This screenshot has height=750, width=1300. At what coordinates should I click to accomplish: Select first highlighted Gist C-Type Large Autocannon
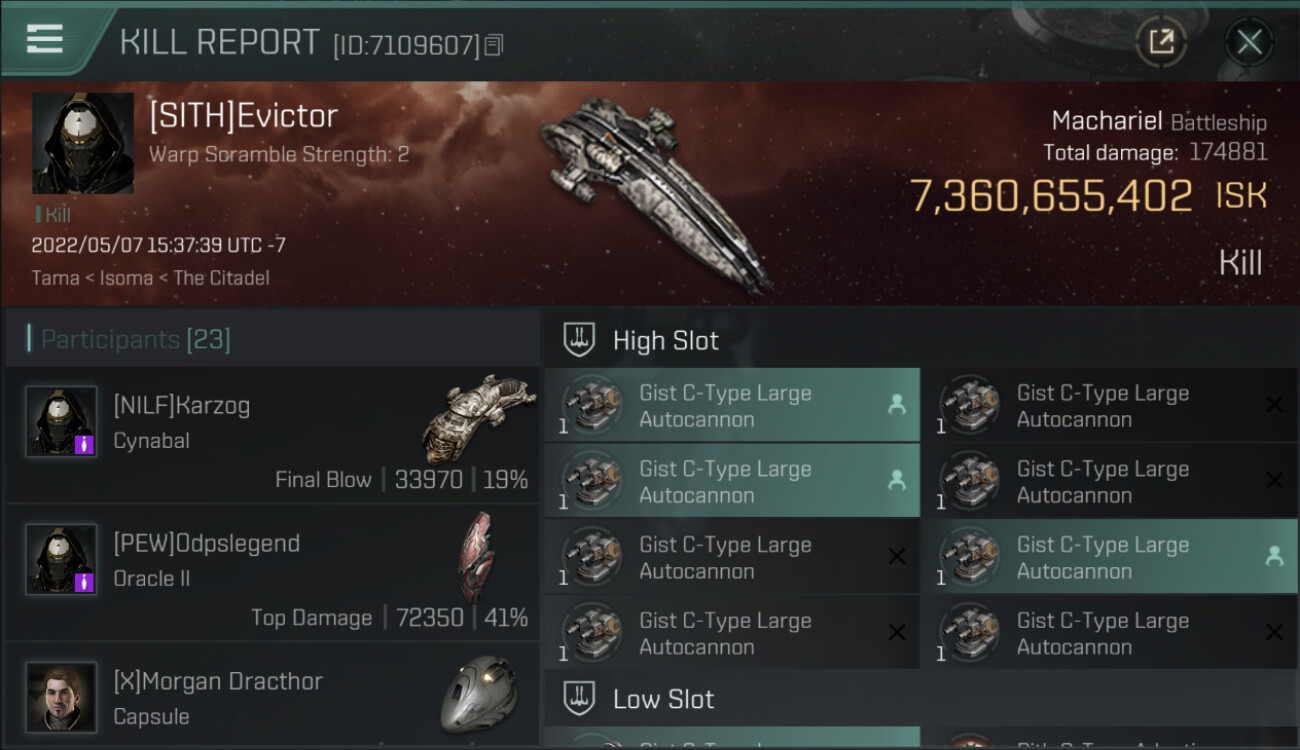732,406
